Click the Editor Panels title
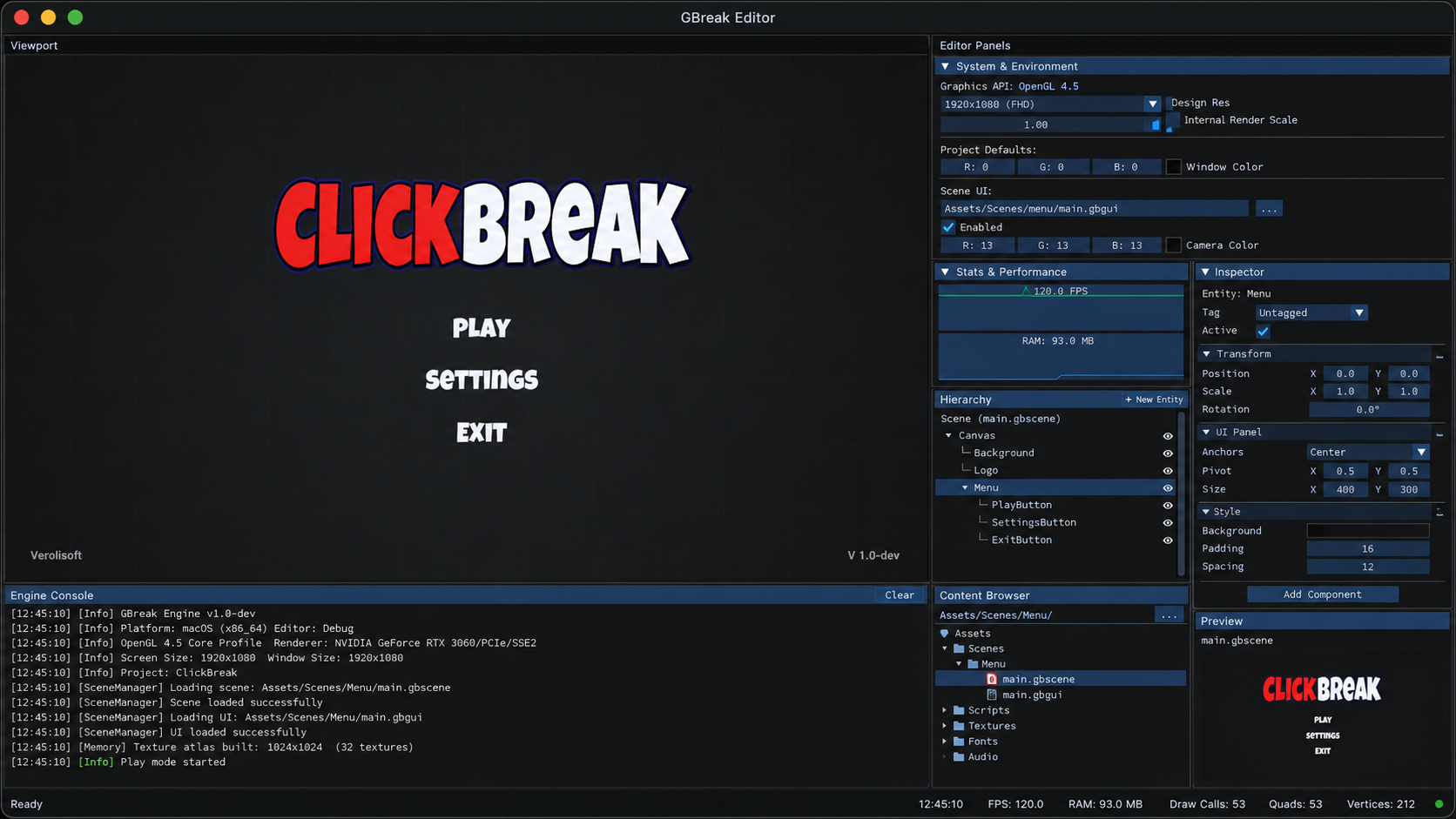 [x=974, y=45]
